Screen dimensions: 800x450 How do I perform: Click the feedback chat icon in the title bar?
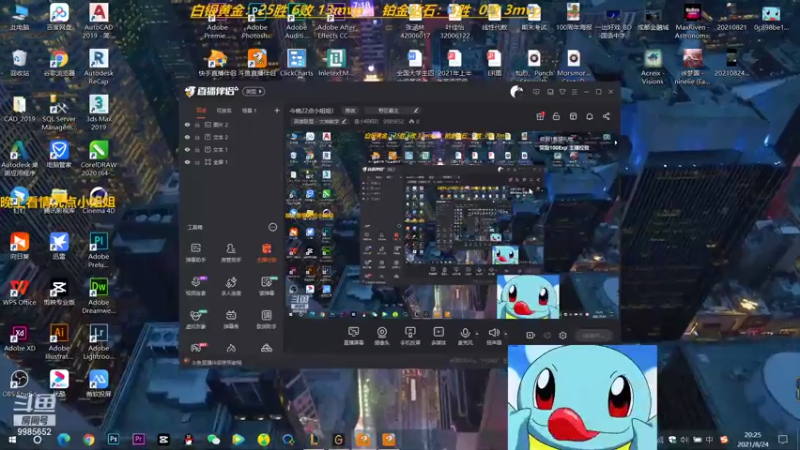pyautogui.click(x=536, y=92)
